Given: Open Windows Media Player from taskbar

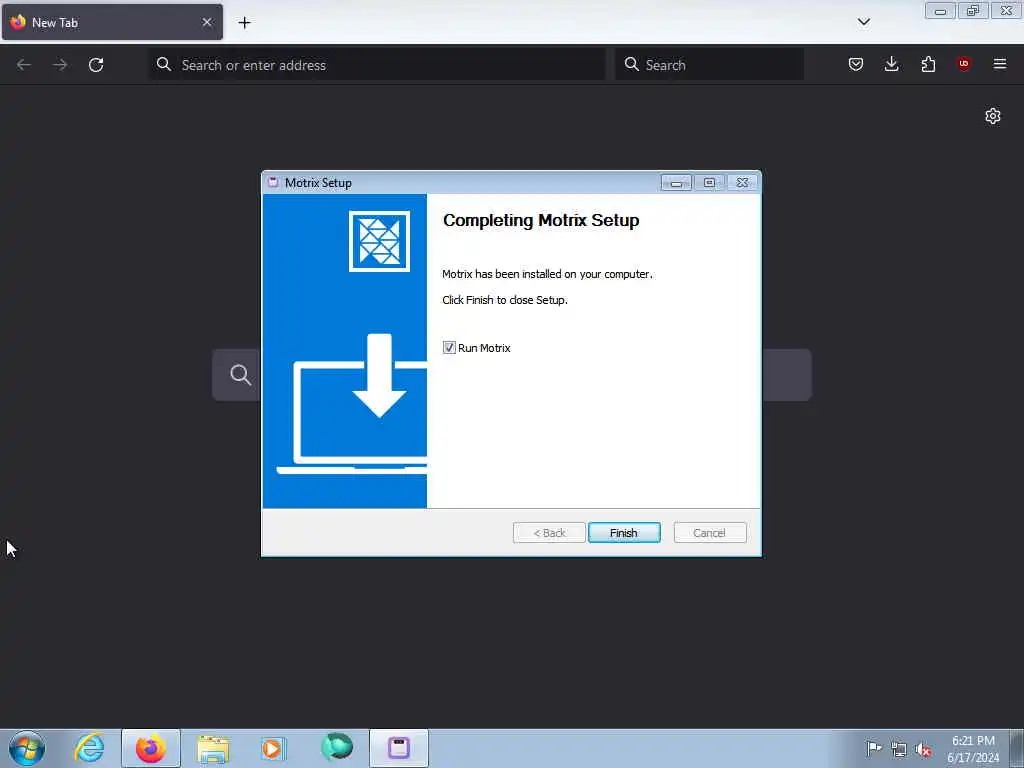Looking at the screenshot, I should 274,748.
